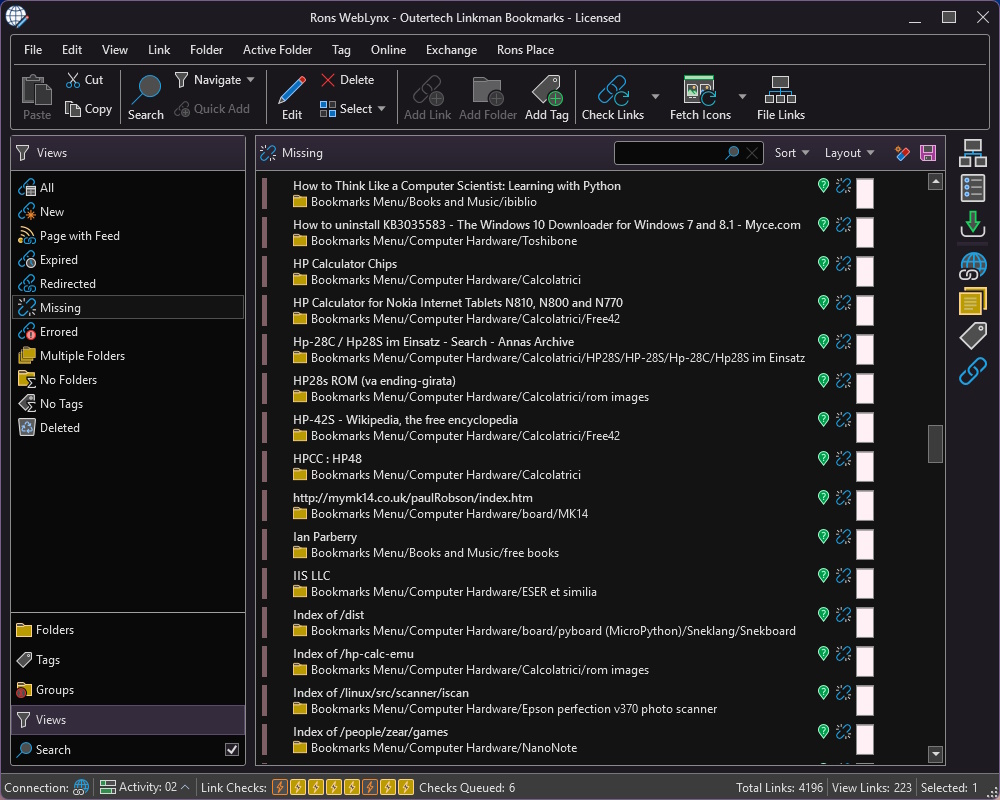Open File Links tool
Viewport: 1000px width, 800px height.
coord(781,97)
